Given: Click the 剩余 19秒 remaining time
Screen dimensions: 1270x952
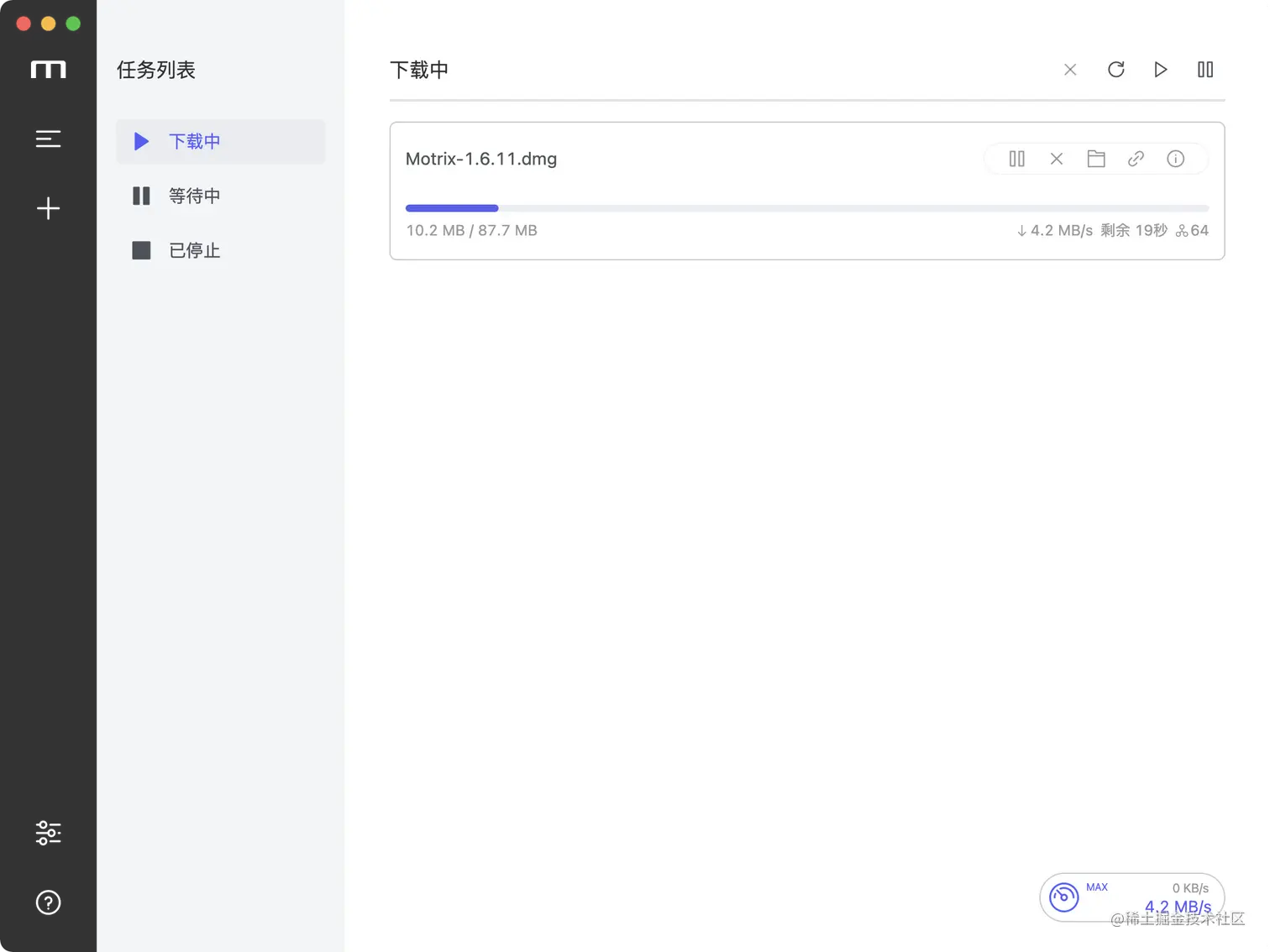Looking at the screenshot, I should [x=1134, y=230].
